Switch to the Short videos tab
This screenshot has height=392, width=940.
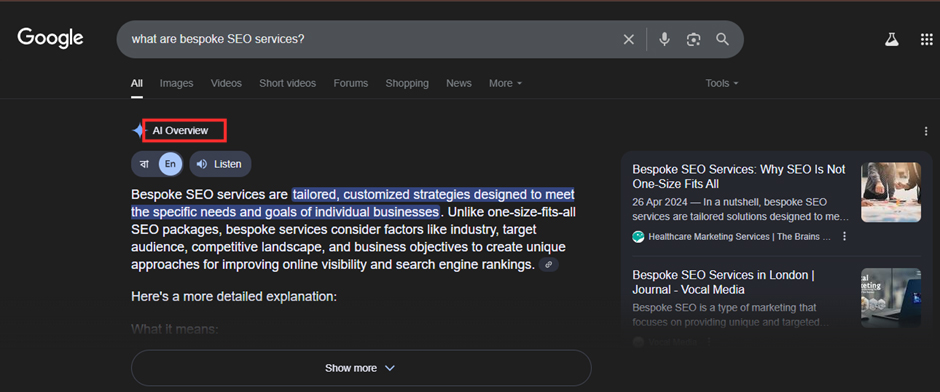(287, 83)
